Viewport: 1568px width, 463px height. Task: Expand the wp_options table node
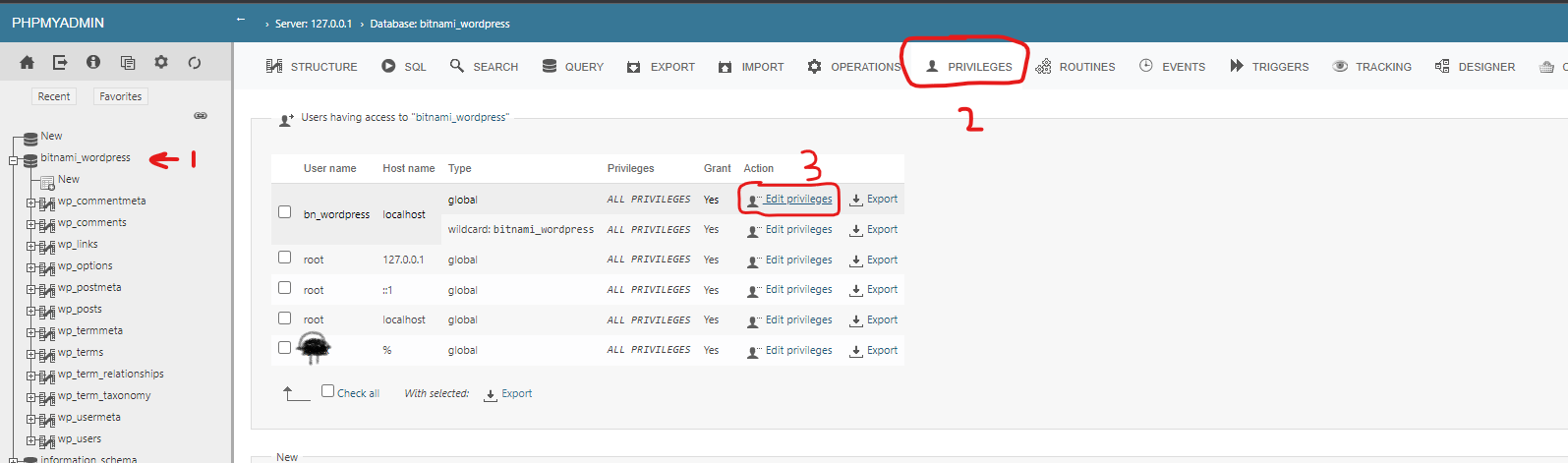click(x=31, y=268)
